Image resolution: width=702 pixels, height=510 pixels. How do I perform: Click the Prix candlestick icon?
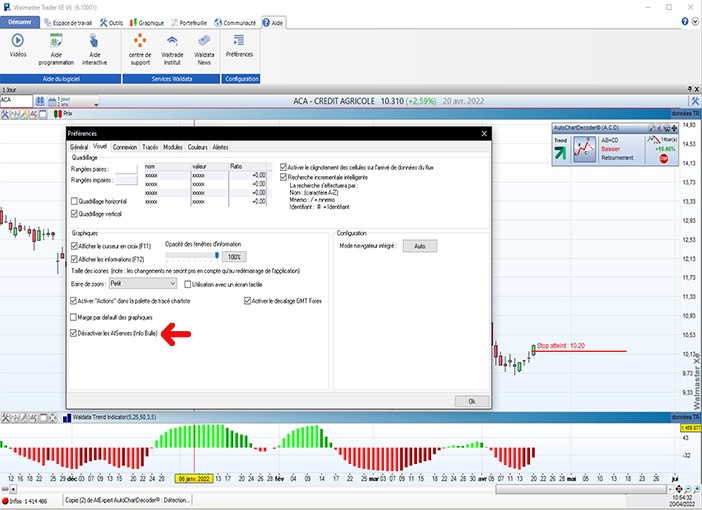point(58,114)
